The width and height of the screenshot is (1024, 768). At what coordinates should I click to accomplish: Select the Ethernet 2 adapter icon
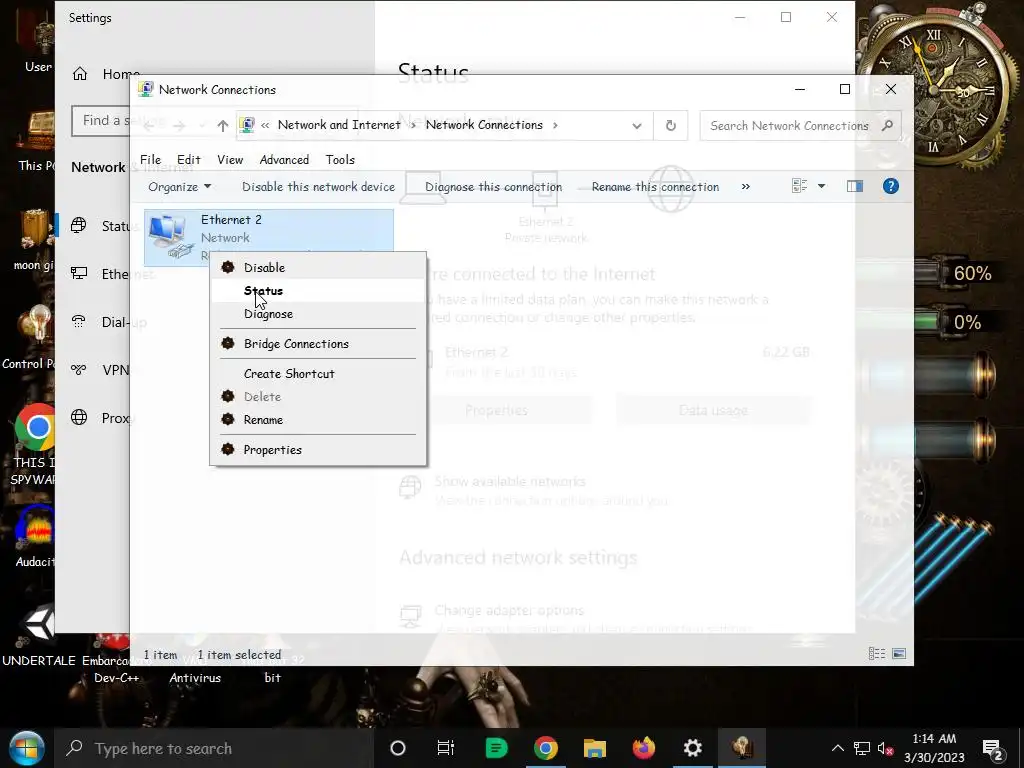coord(170,237)
